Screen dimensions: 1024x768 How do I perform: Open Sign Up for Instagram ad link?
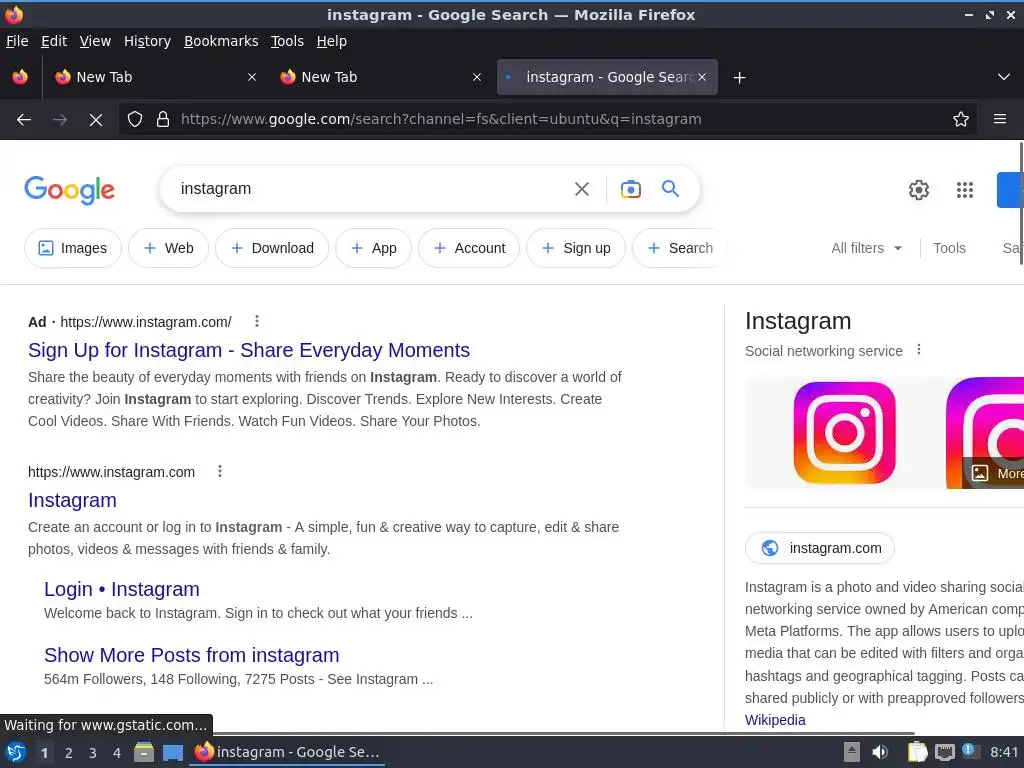249,350
